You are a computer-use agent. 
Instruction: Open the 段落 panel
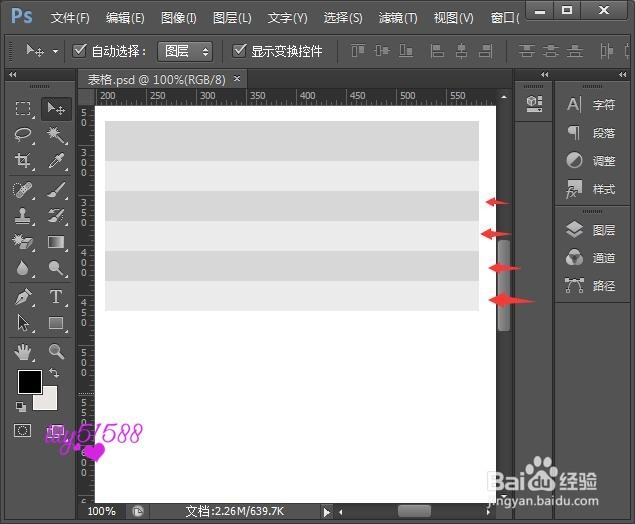pos(591,133)
